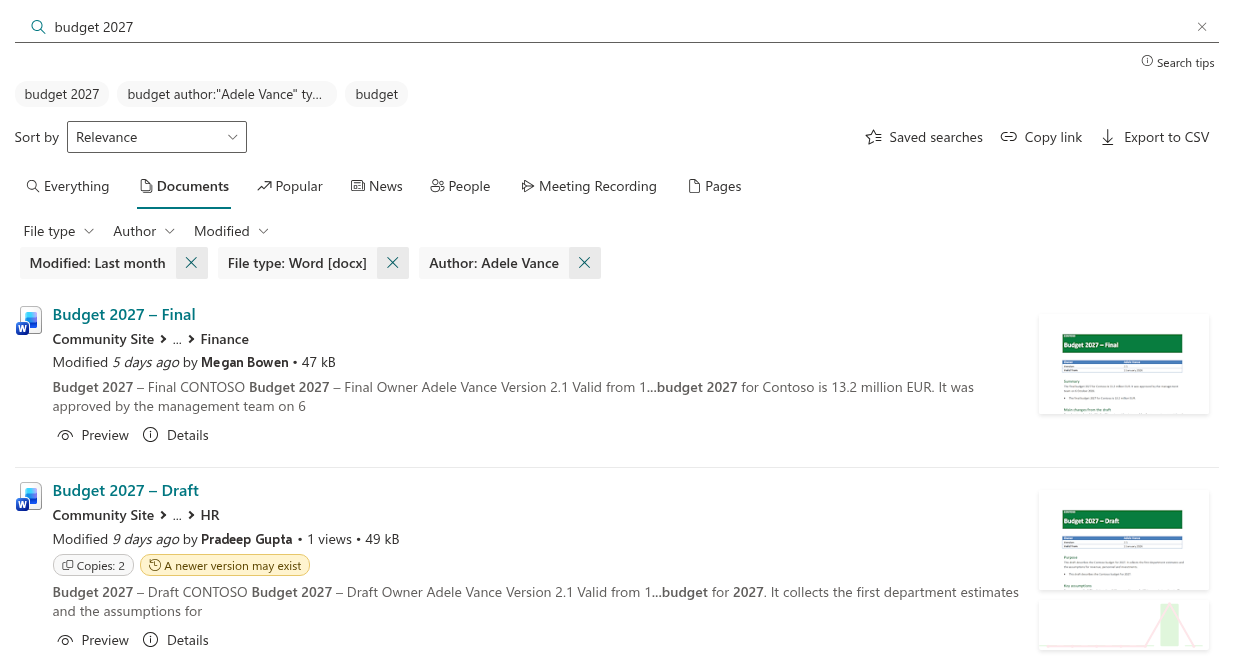The width and height of the screenshot is (1235, 660).
Task: Remove the Author: Adele Vance filter
Action: (x=584, y=263)
